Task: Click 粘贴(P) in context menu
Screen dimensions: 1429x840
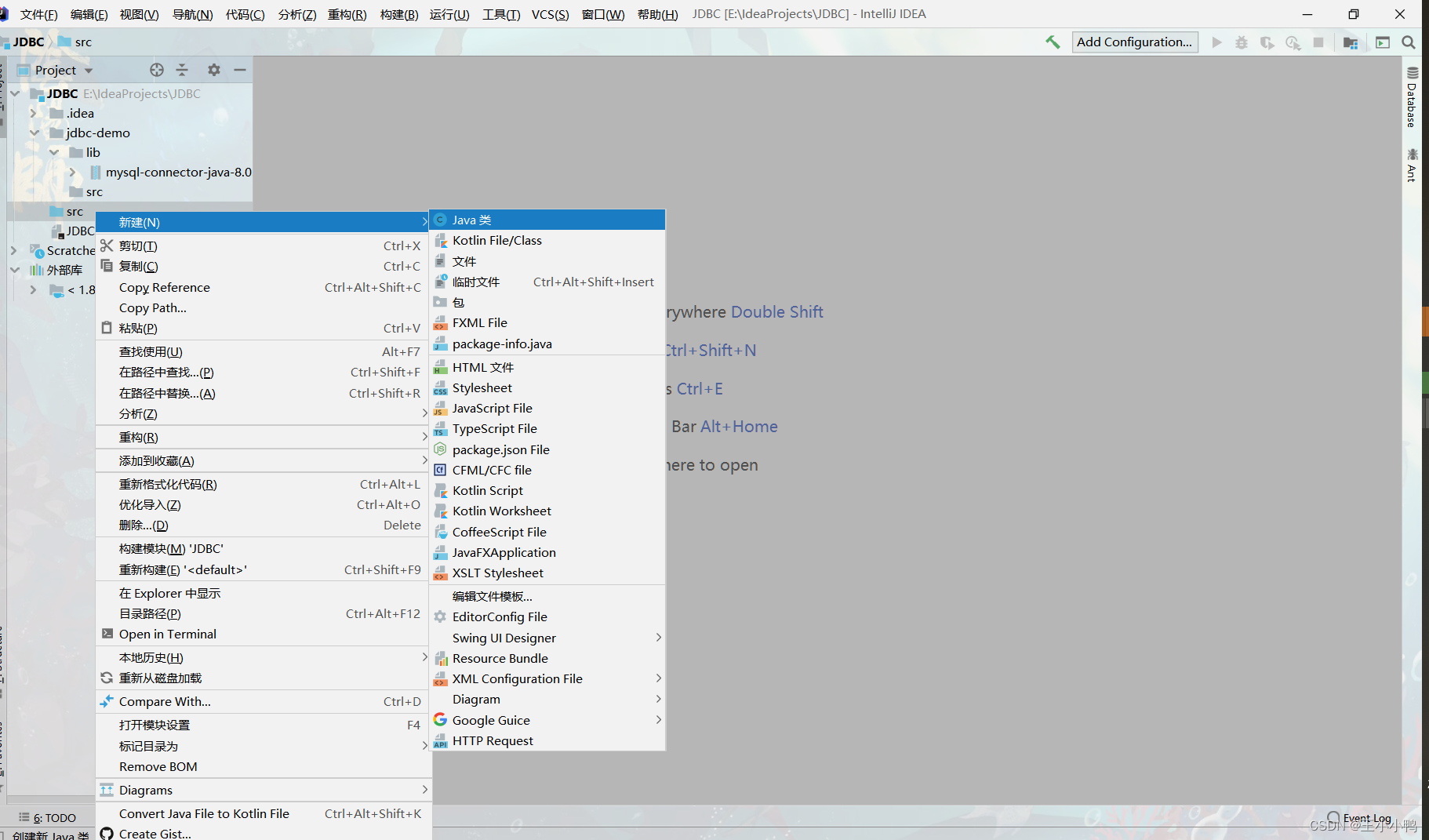Action: pos(264,329)
